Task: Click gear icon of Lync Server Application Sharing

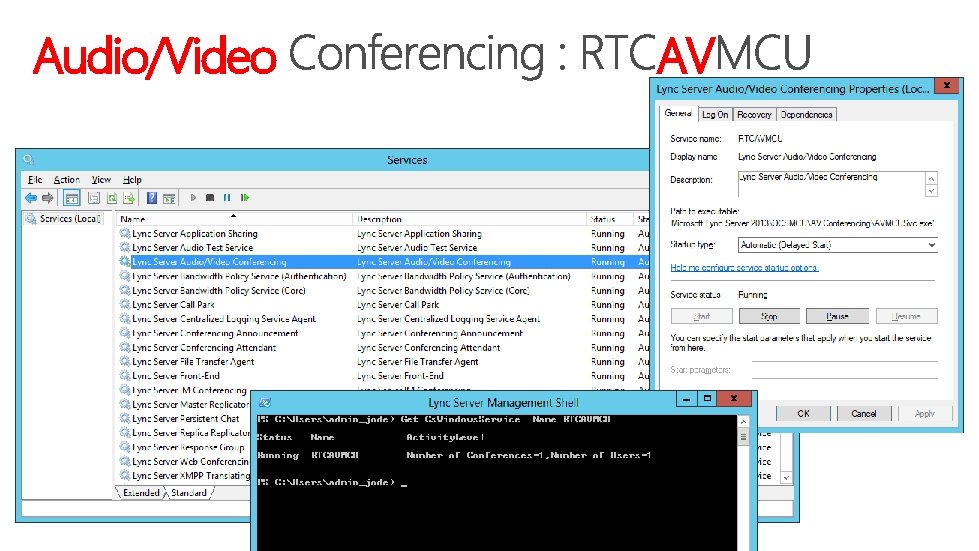Action: click(125, 233)
